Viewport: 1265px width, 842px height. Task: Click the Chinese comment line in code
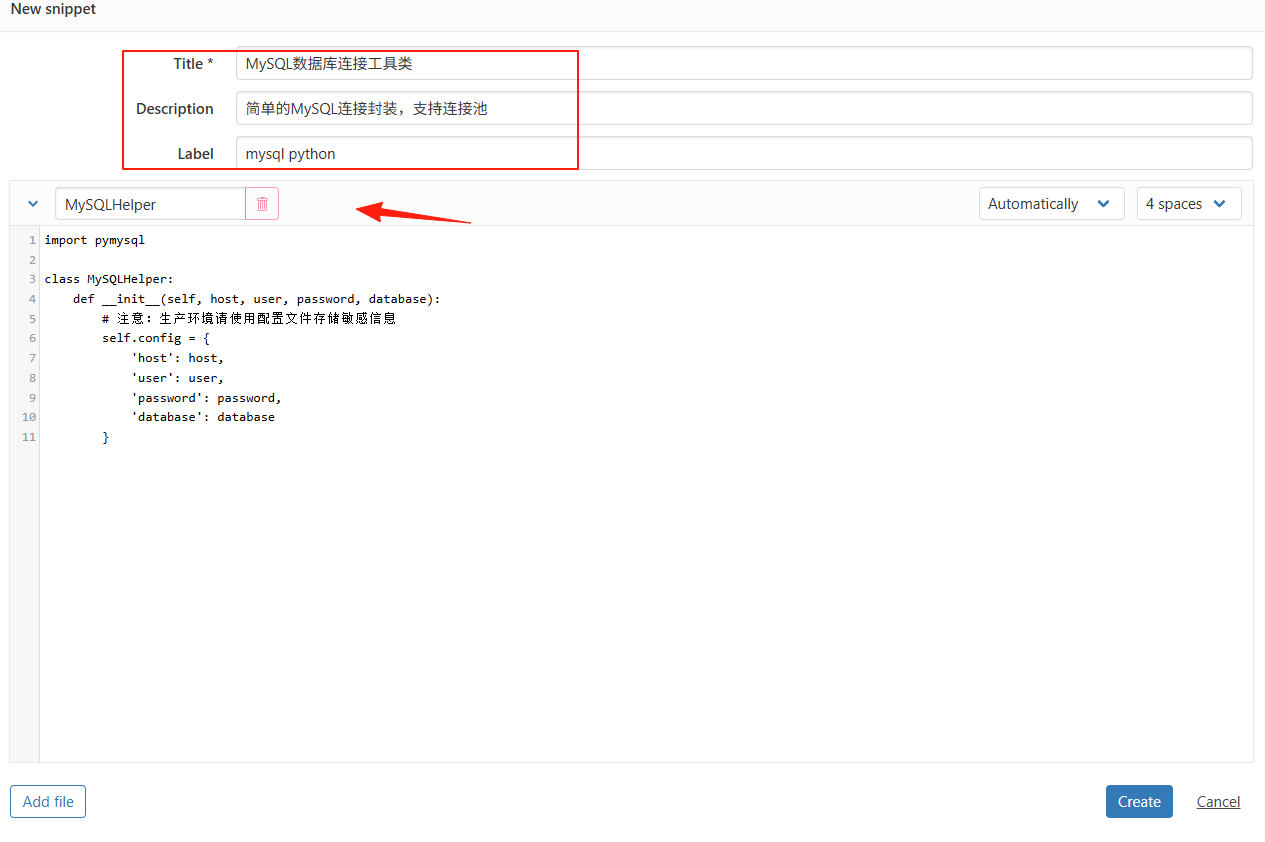click(249, 319)
